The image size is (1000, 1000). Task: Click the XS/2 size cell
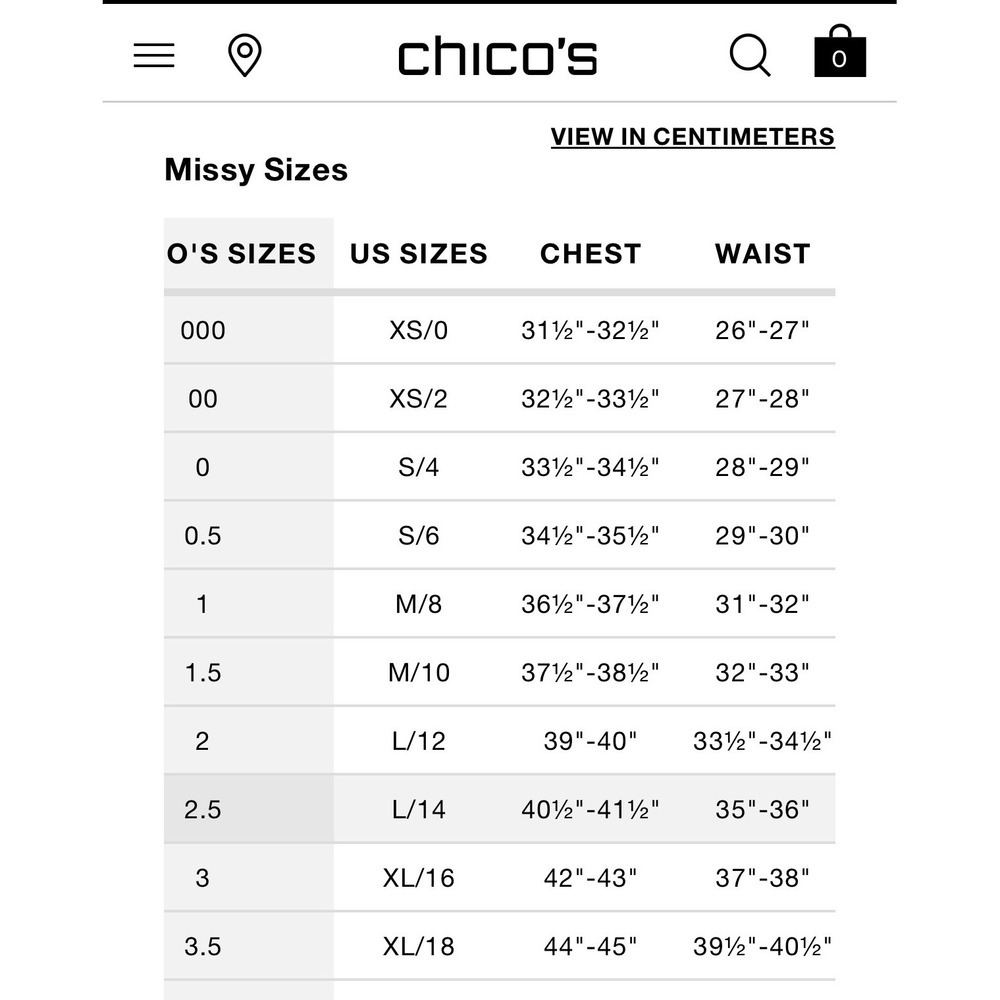418,399
